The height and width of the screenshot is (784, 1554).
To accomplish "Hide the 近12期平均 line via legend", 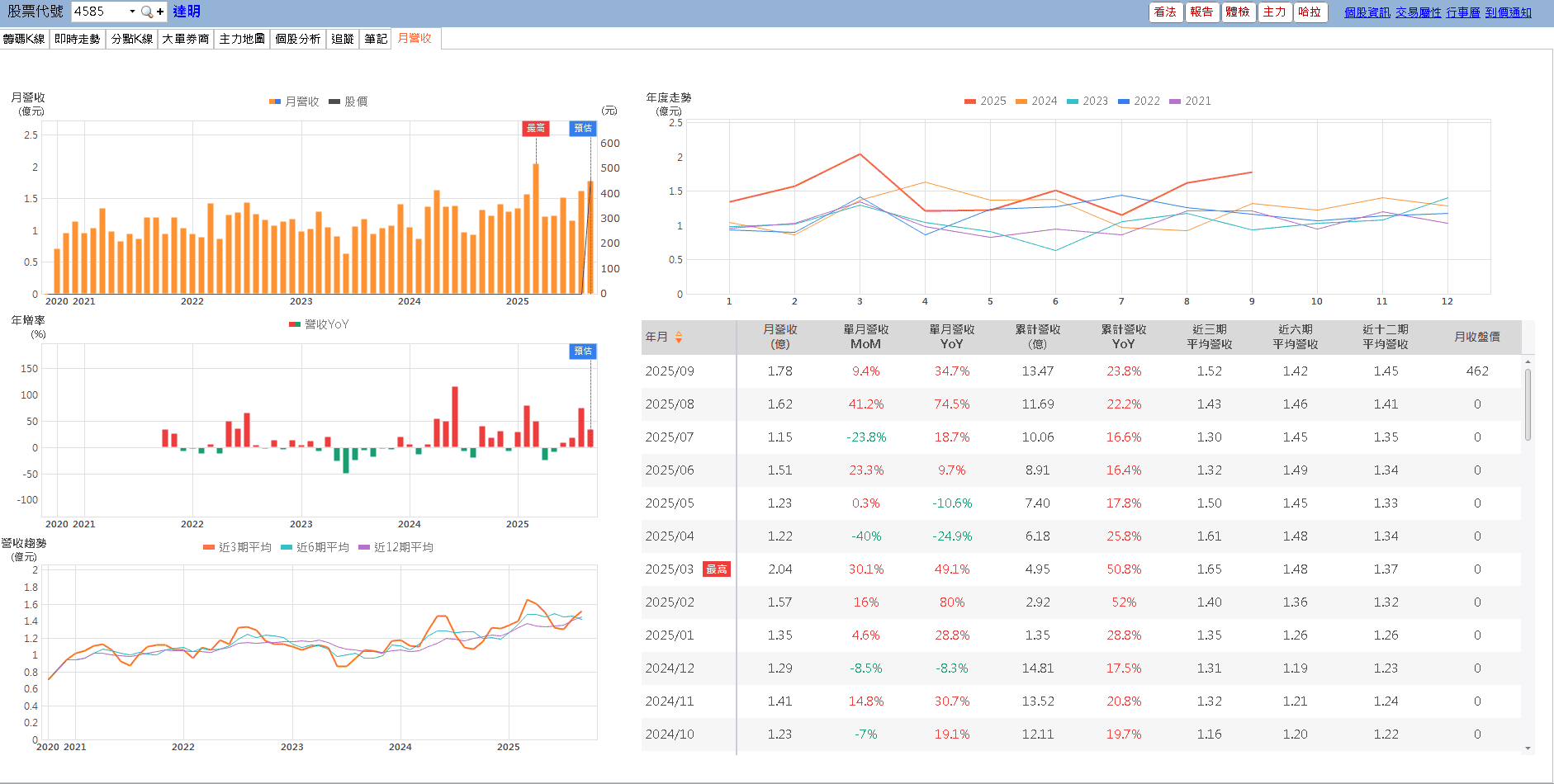I will (x=396, y=547).
